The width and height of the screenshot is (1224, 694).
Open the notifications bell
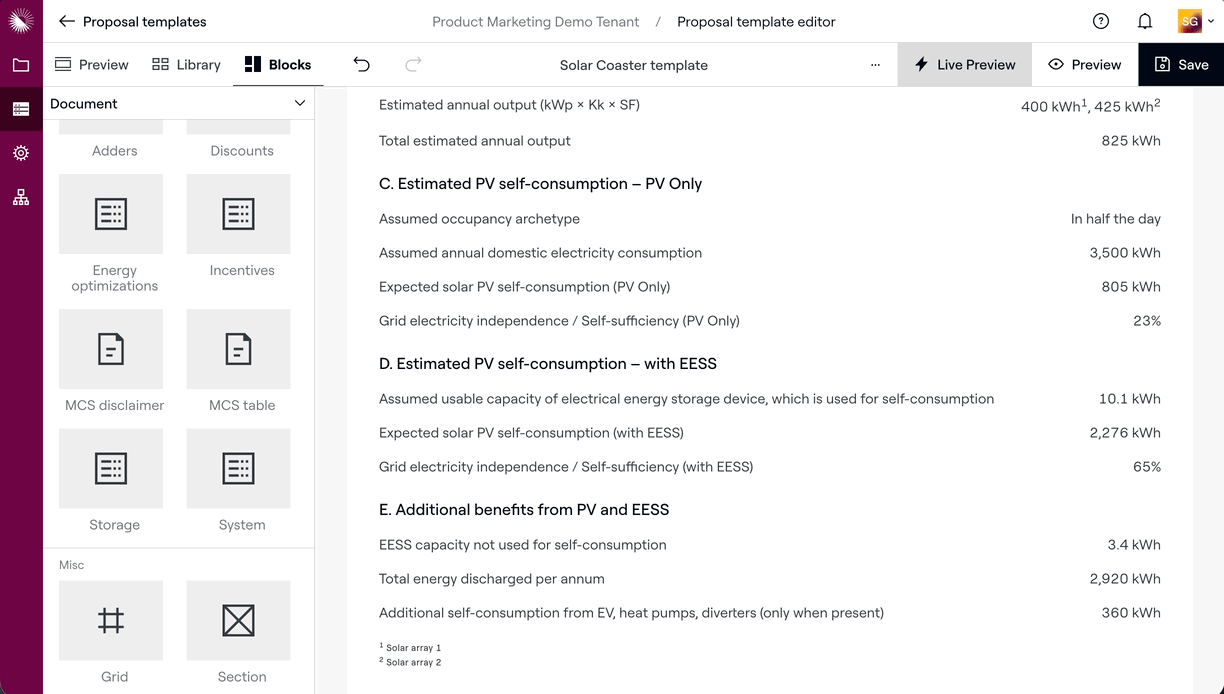pos(1145,21)
